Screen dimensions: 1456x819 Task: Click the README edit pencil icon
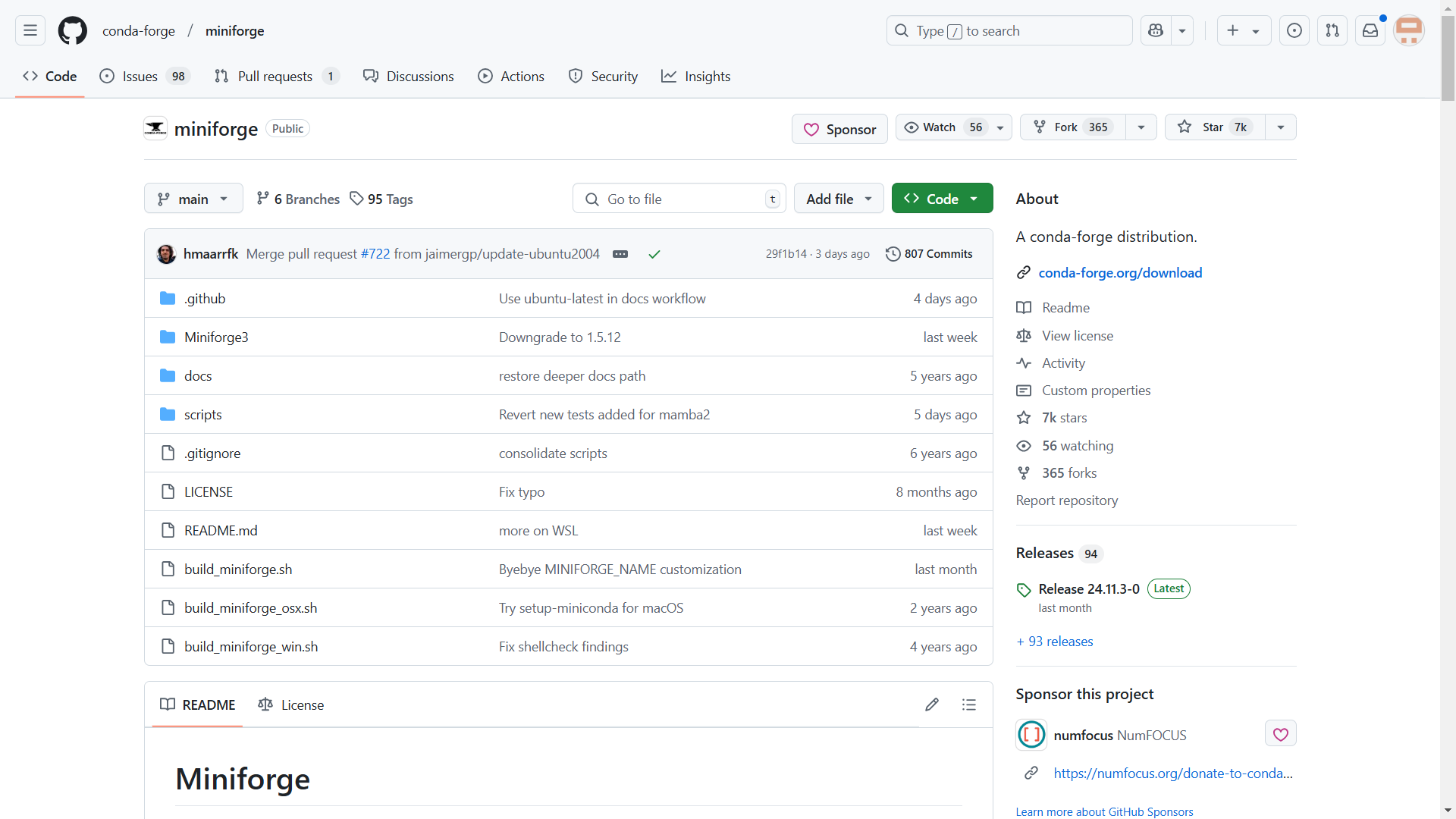pyautogui.click(x=932, y=704)
